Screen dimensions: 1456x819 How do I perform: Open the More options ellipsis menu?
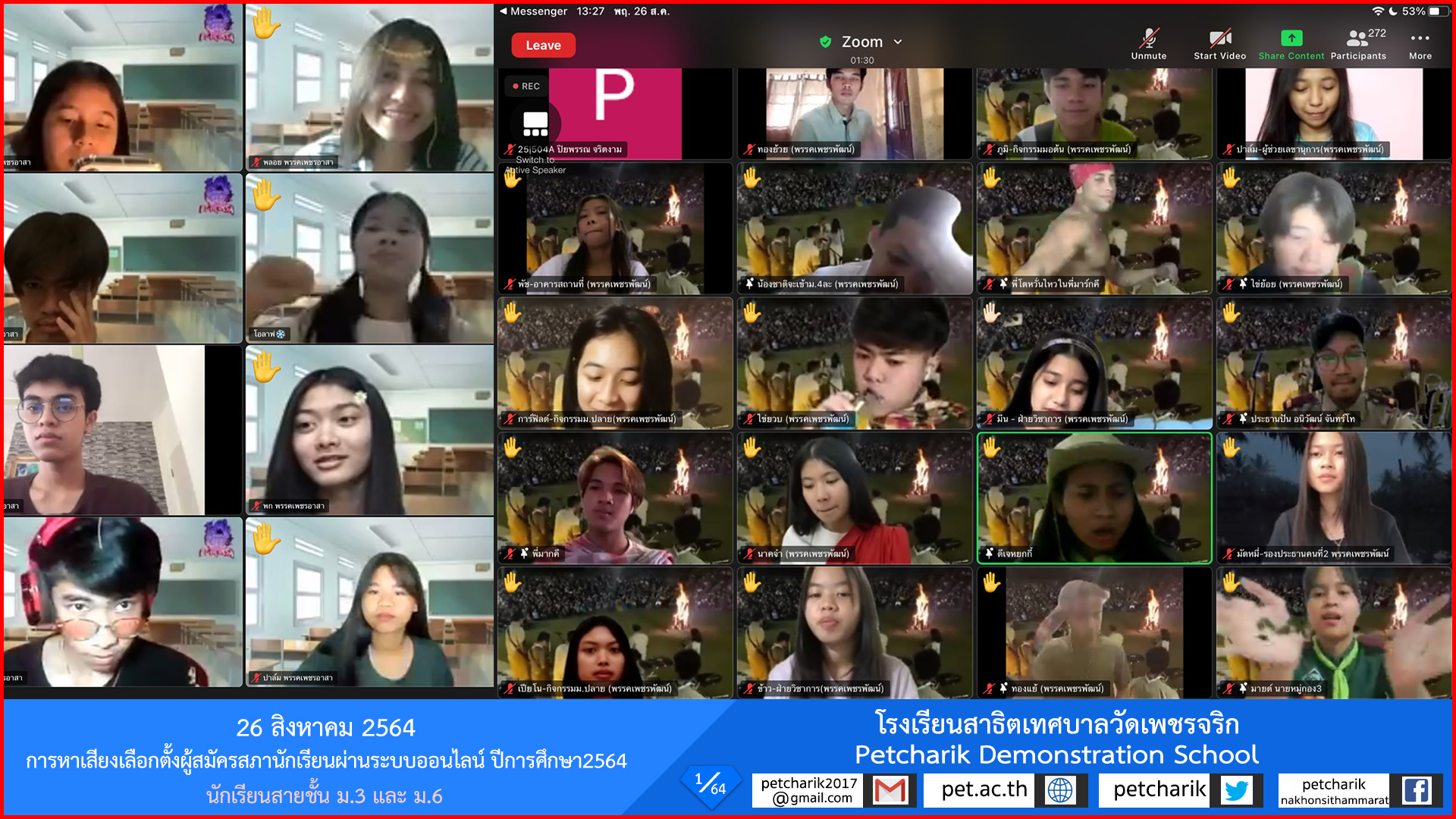click(1420, 38)
